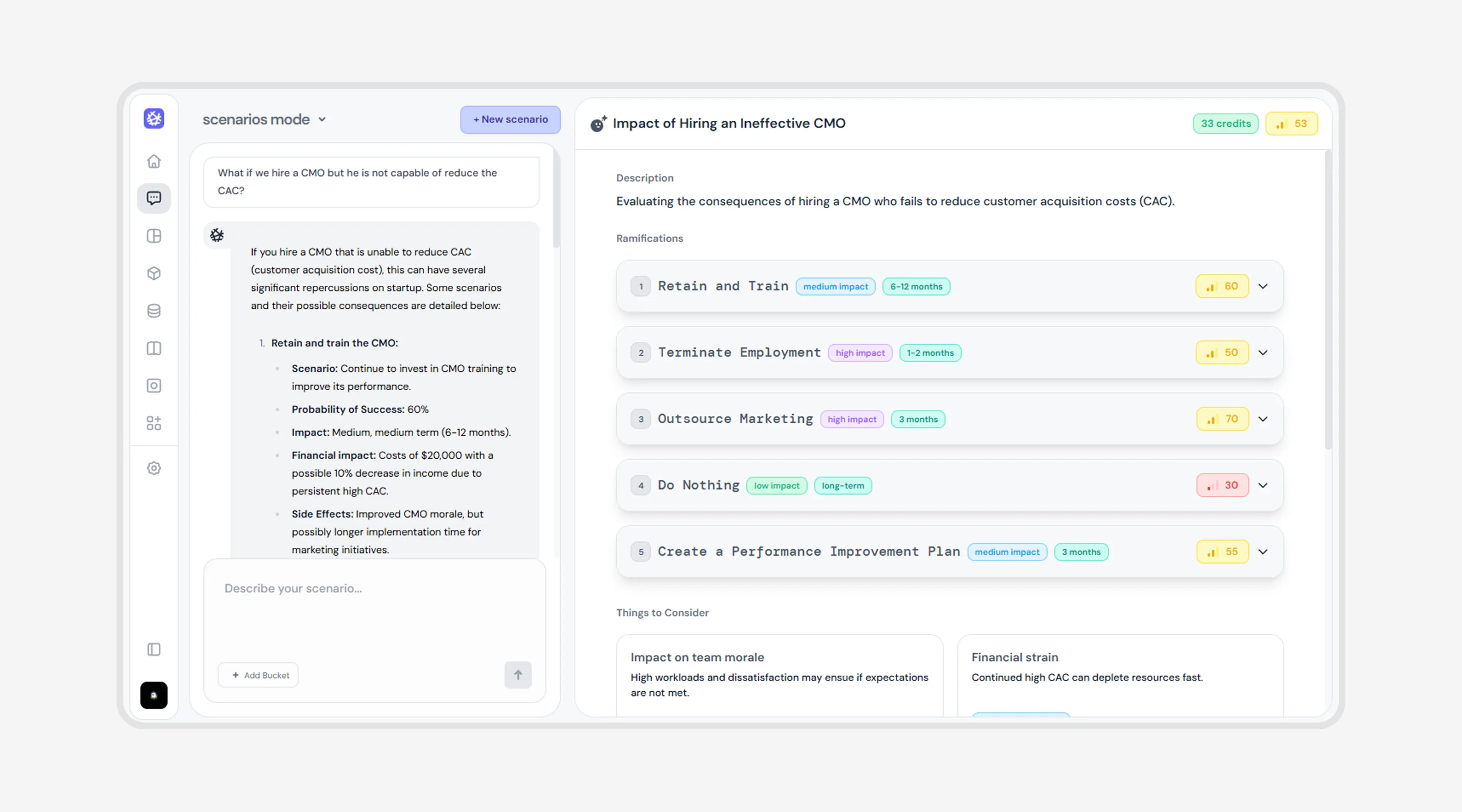The image size is (1462, 812).
Task: Send message with the upload arrow
Action: tap(517, 675)
